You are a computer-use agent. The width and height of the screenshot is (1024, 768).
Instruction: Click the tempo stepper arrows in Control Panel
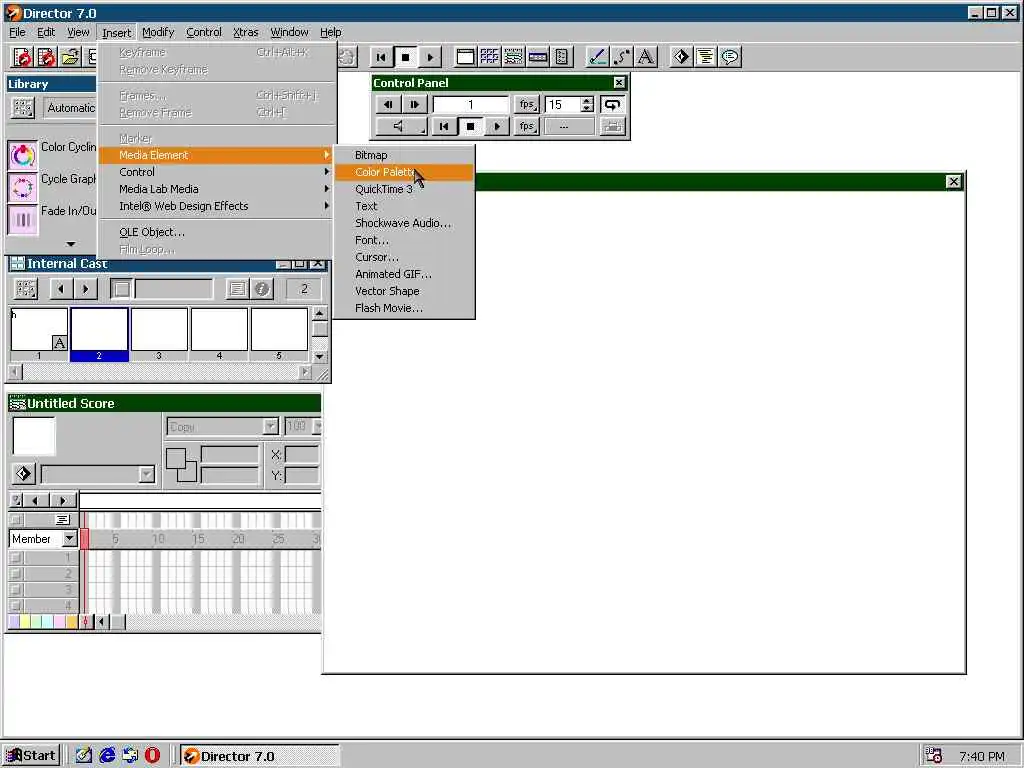click(x=586, y=104)
